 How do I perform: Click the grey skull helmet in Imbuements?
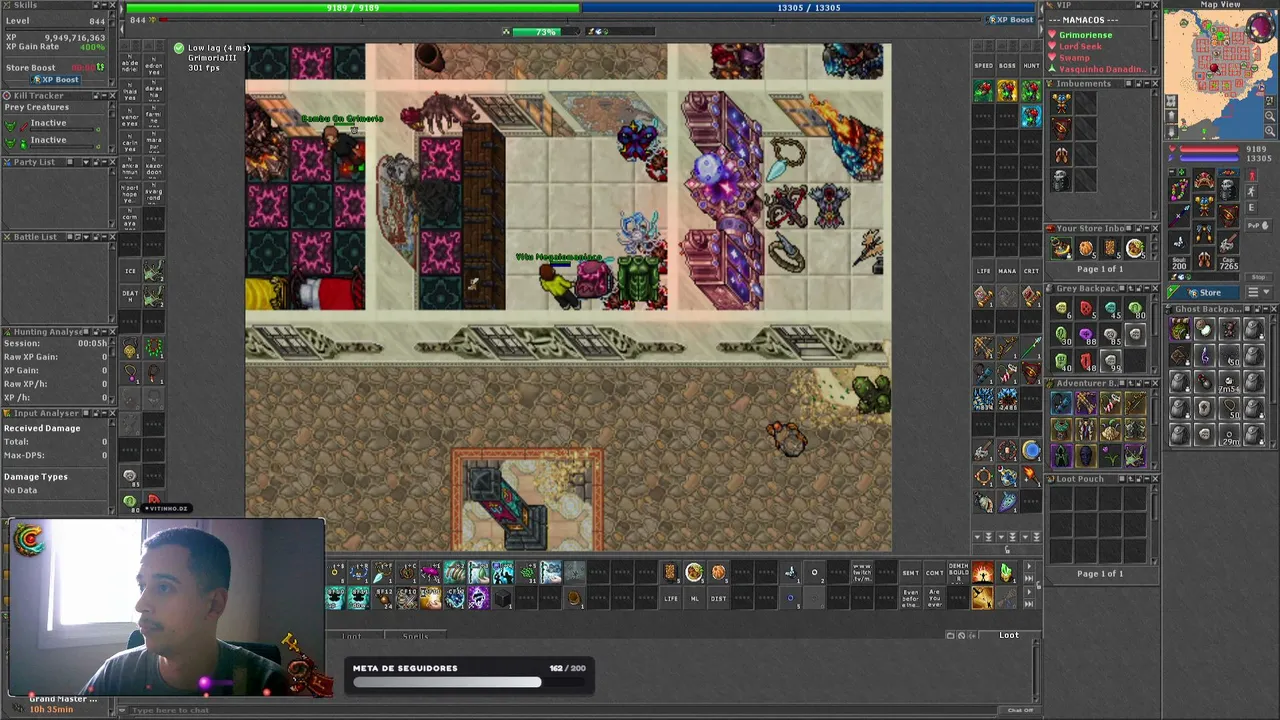click(1061, 180)
